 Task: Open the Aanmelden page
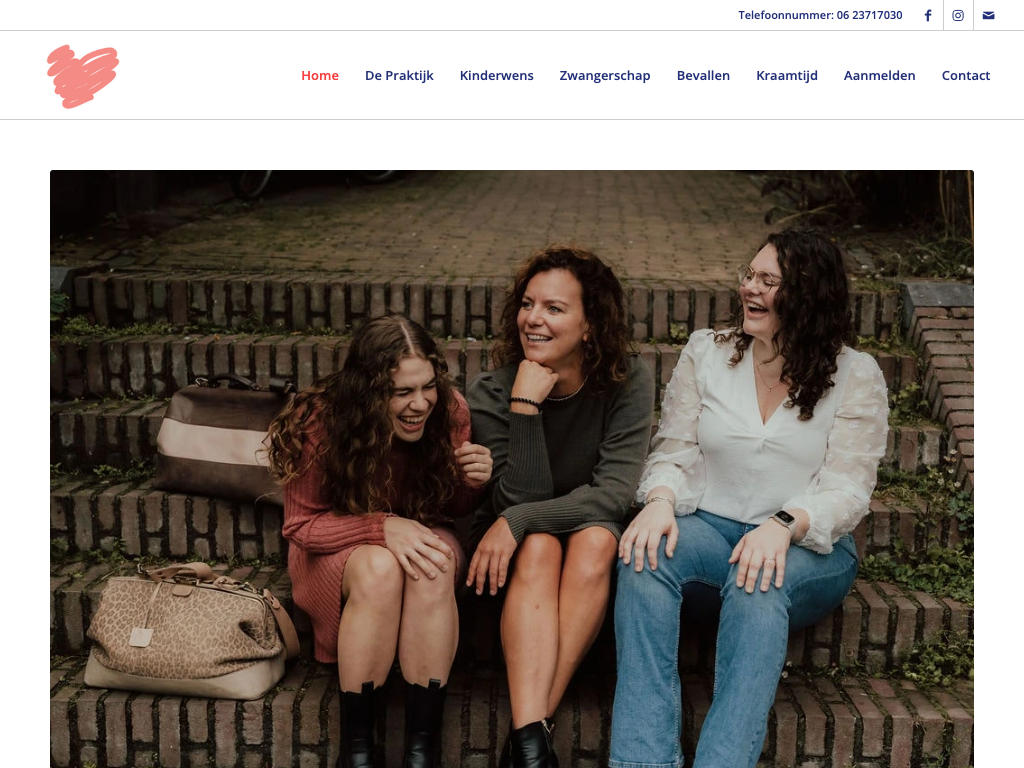[x=880, y=75]
